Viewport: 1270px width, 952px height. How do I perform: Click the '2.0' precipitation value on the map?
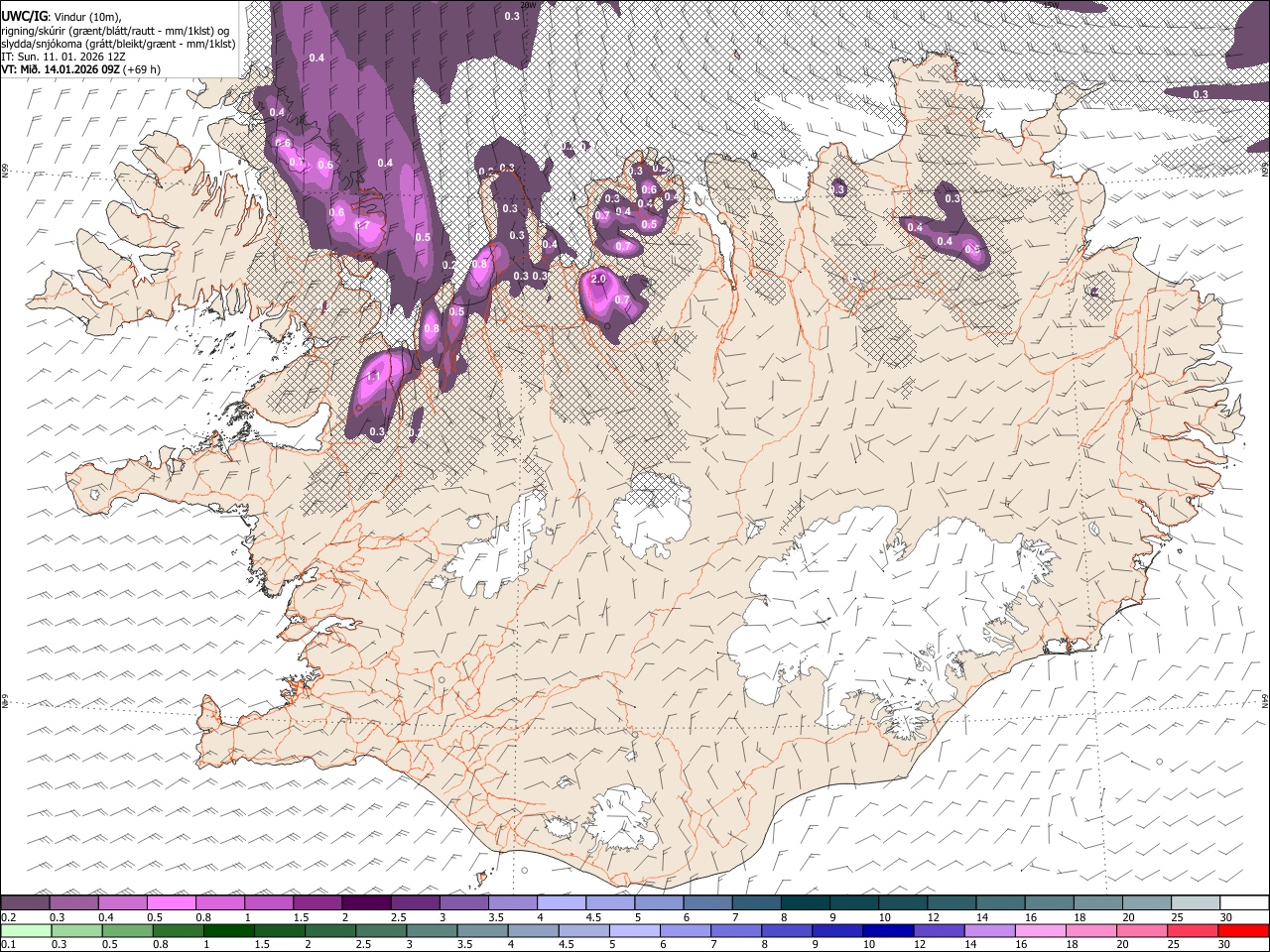click(x=598, y=280)
